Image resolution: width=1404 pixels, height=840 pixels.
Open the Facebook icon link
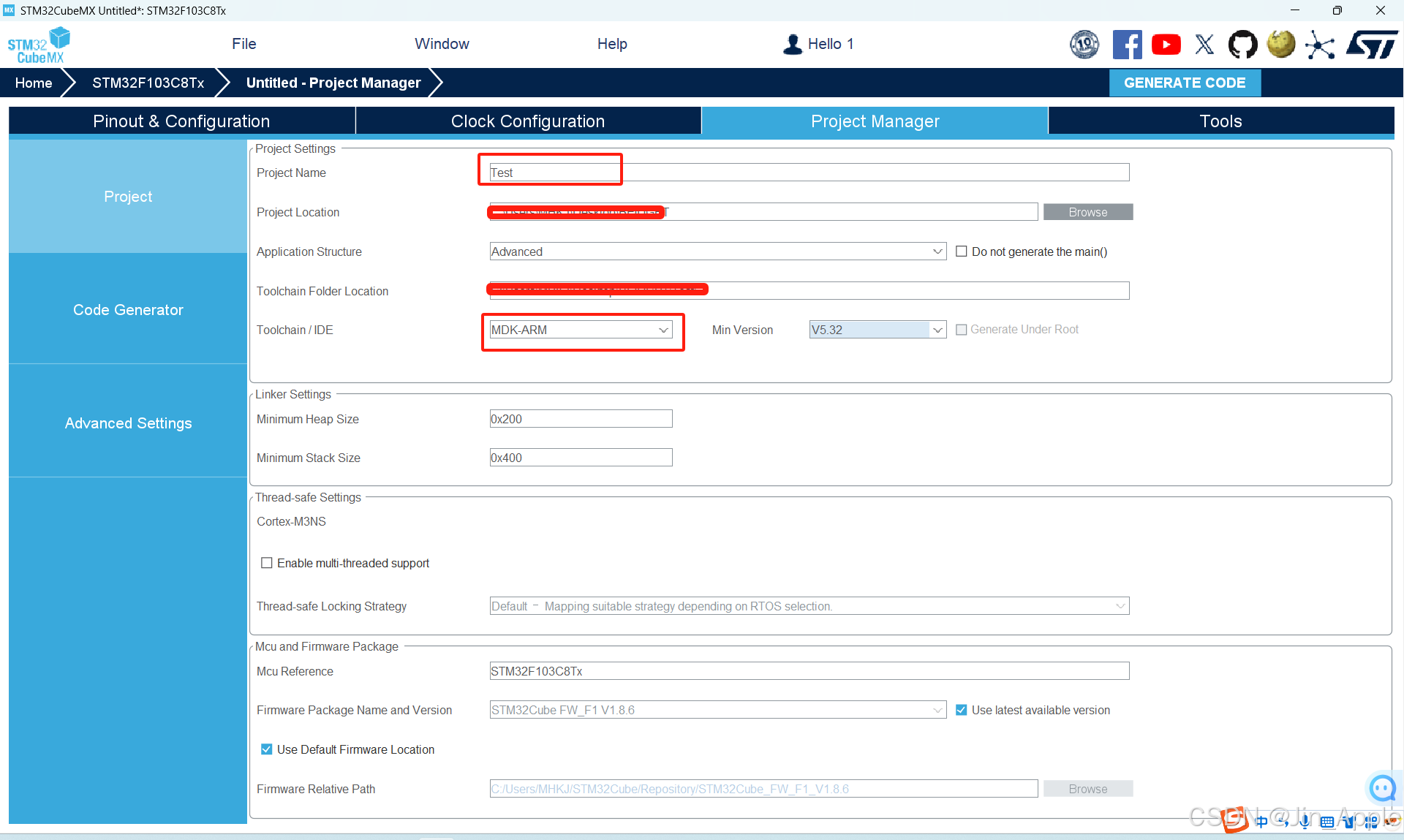(x=1127, y=45)
